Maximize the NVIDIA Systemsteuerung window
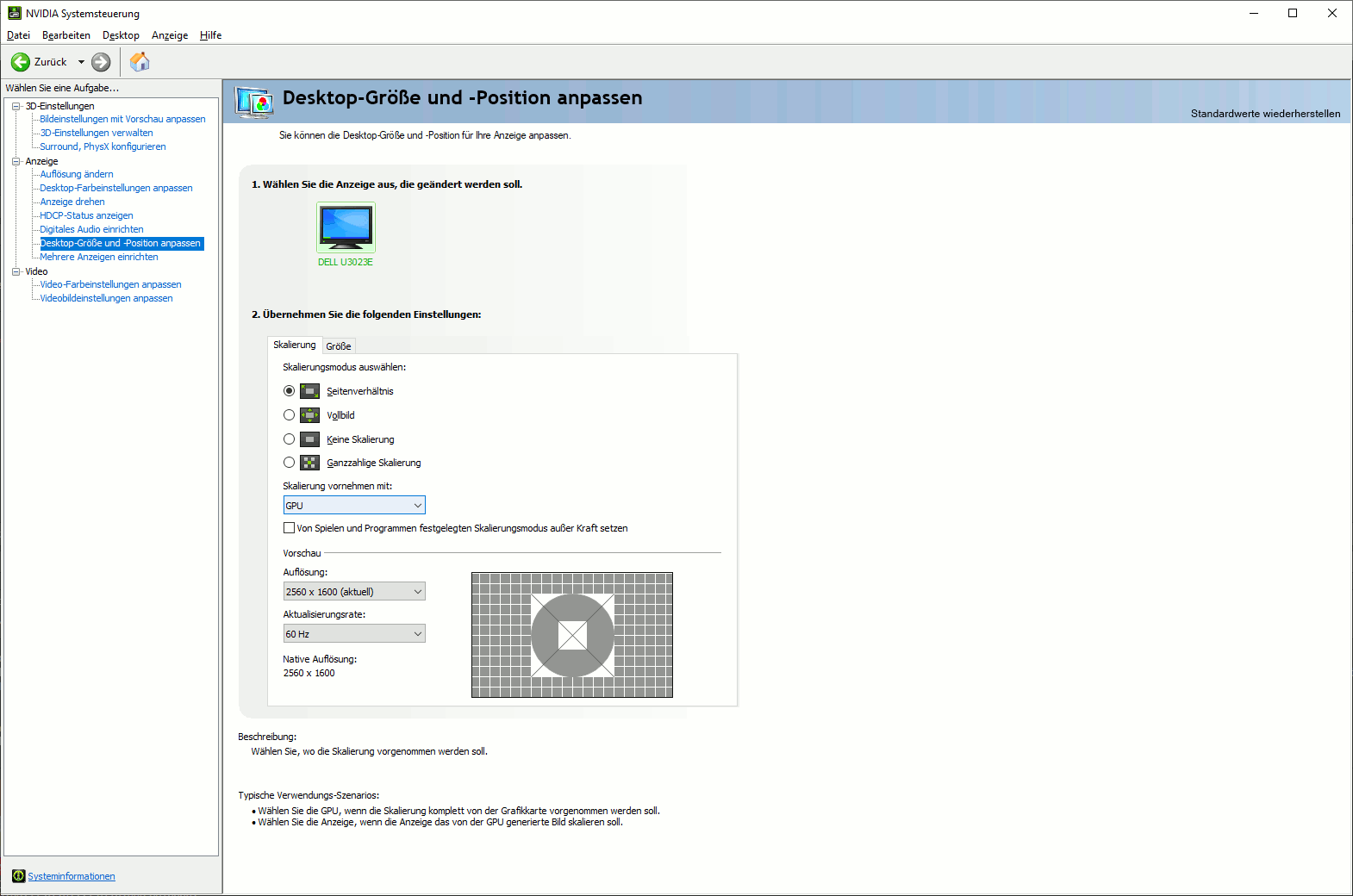This screenshot has width=1353, height=896. tap(1293, 13)
